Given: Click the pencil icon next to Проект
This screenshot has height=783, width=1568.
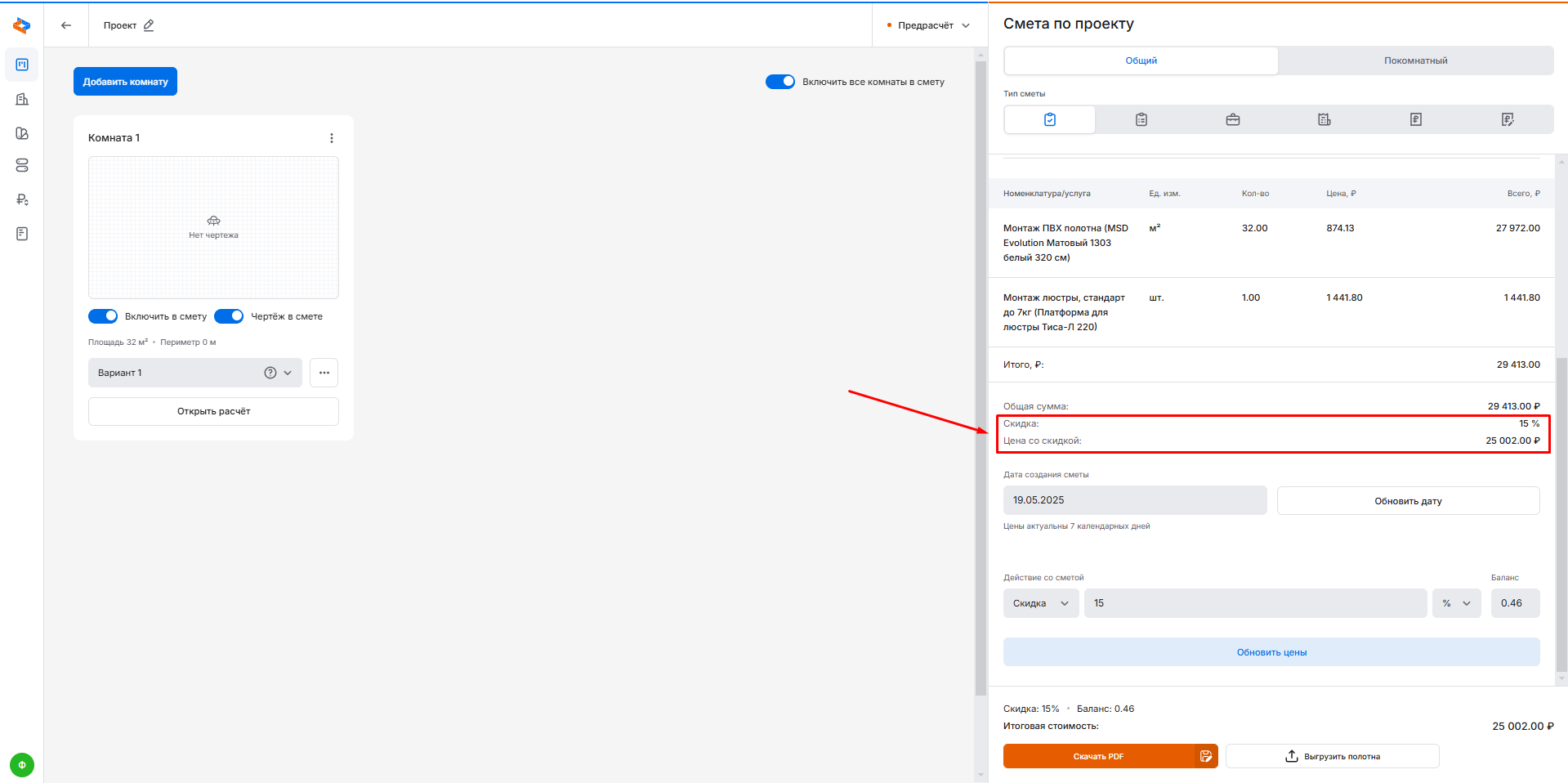Looking at the screenshot, I should 149,25.
